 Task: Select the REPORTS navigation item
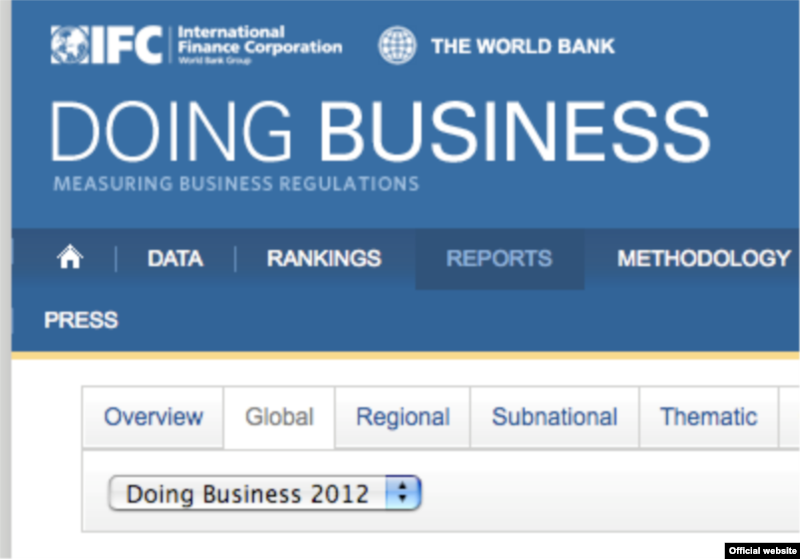tap(499, 259)
